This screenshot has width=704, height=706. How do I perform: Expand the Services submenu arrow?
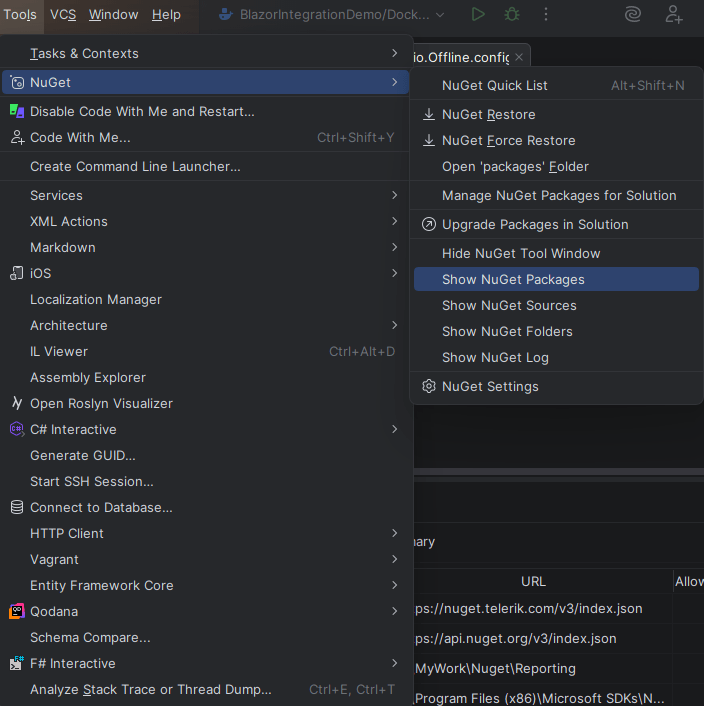(x=394, y=195)
